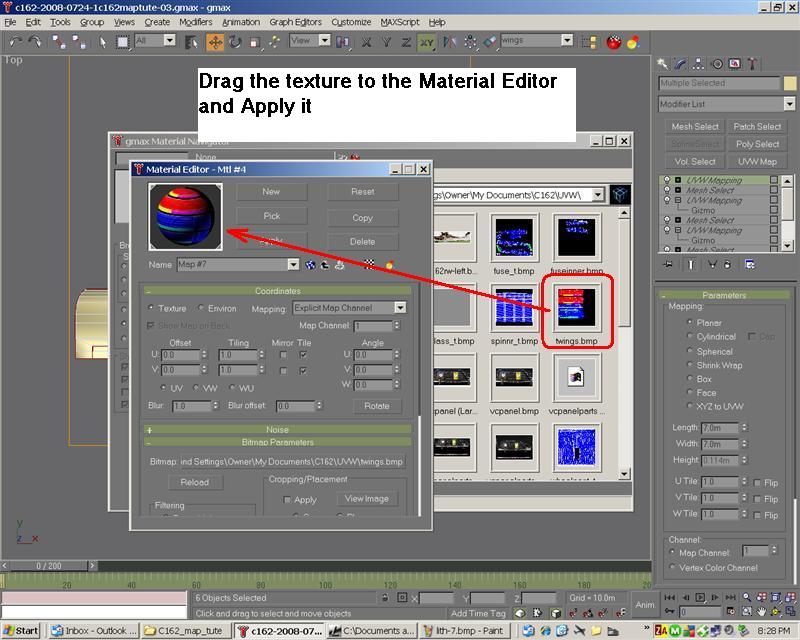Open the Graph Editors menu
Screen dimensions: 800x640
click(x=295, y=22)
